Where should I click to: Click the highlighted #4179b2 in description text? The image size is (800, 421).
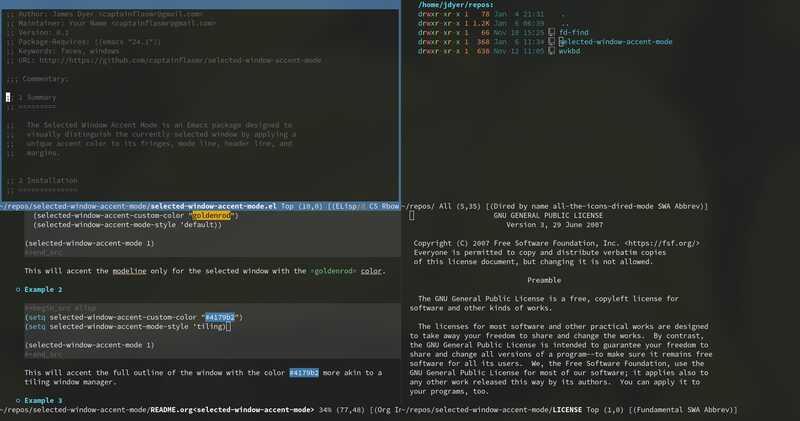(x=303, y=373)
